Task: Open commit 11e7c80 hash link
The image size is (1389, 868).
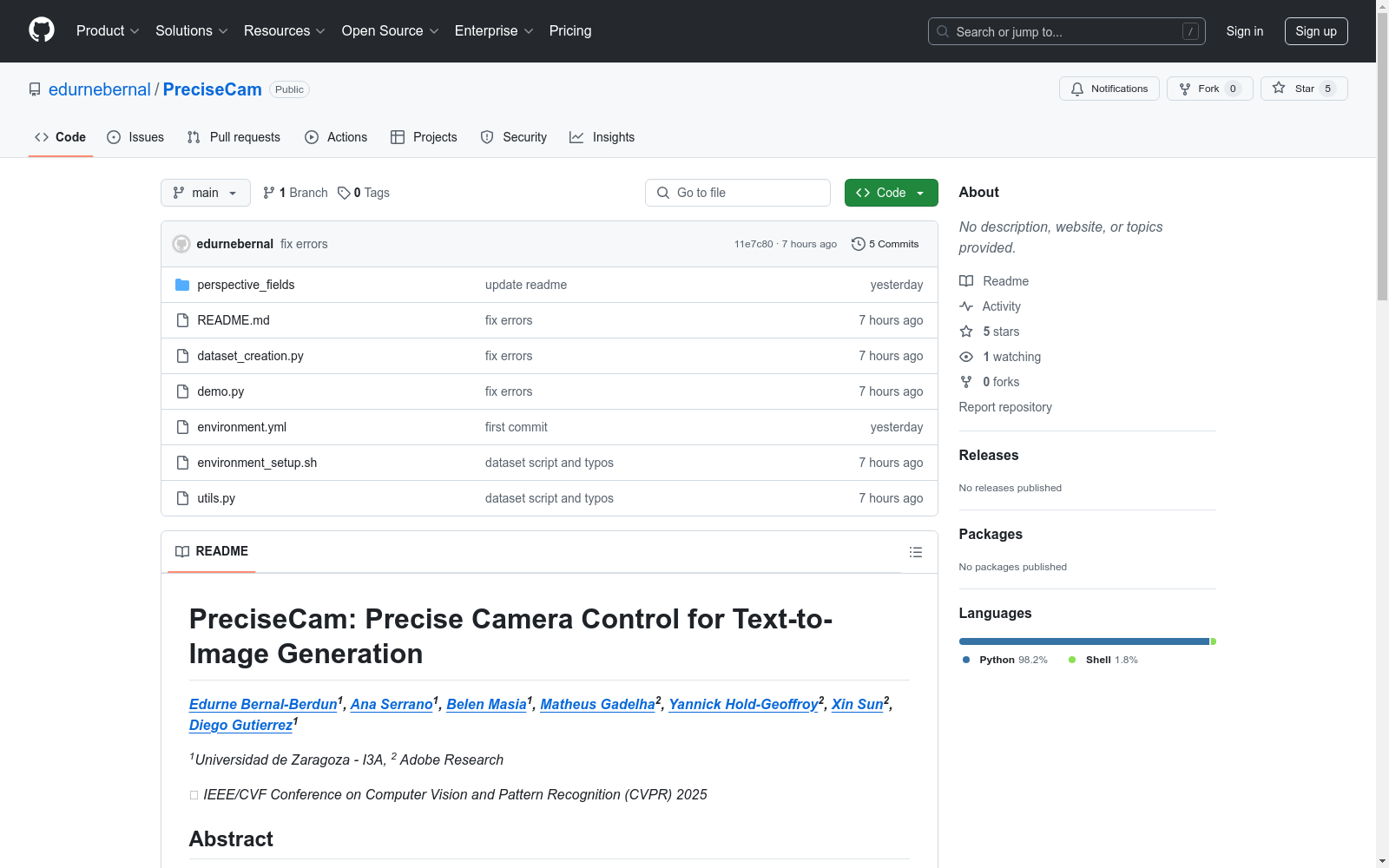Action: tap(754, 244)
